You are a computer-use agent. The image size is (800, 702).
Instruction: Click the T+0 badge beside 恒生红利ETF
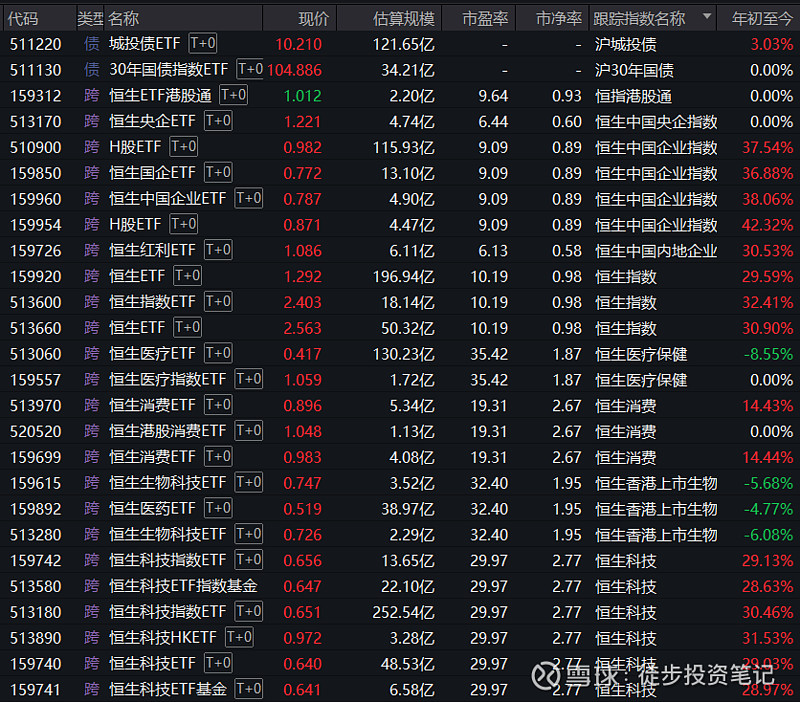pyautogui.click(x=218, y=250)
